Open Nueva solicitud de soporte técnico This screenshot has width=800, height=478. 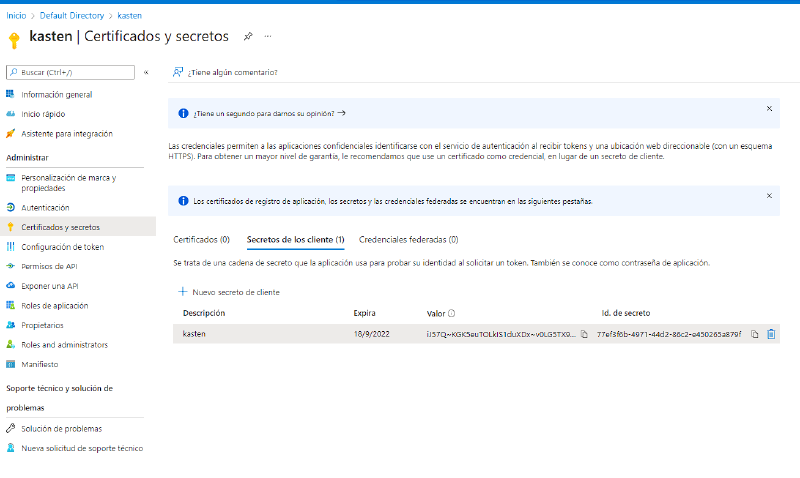pyautogui.click(x=82, y=448)
